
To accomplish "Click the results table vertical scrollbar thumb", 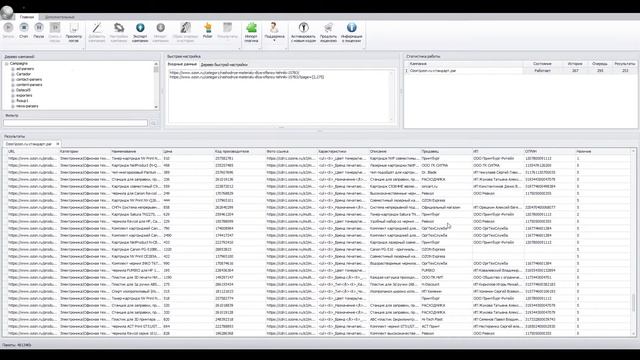I will tap(633, 302).
